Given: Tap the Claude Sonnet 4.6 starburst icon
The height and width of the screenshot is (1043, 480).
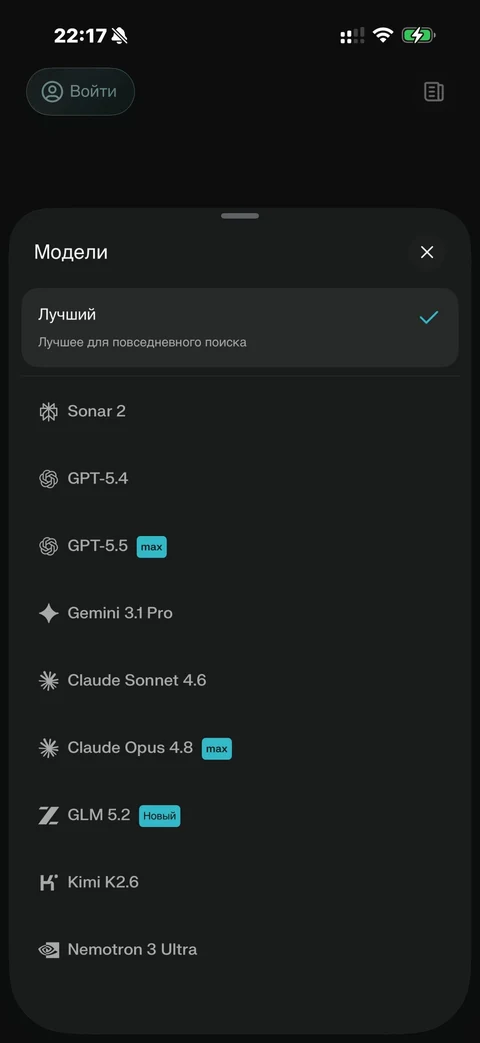Looking at the screenshot, I should pyautogui.click(x=49, y=680).
